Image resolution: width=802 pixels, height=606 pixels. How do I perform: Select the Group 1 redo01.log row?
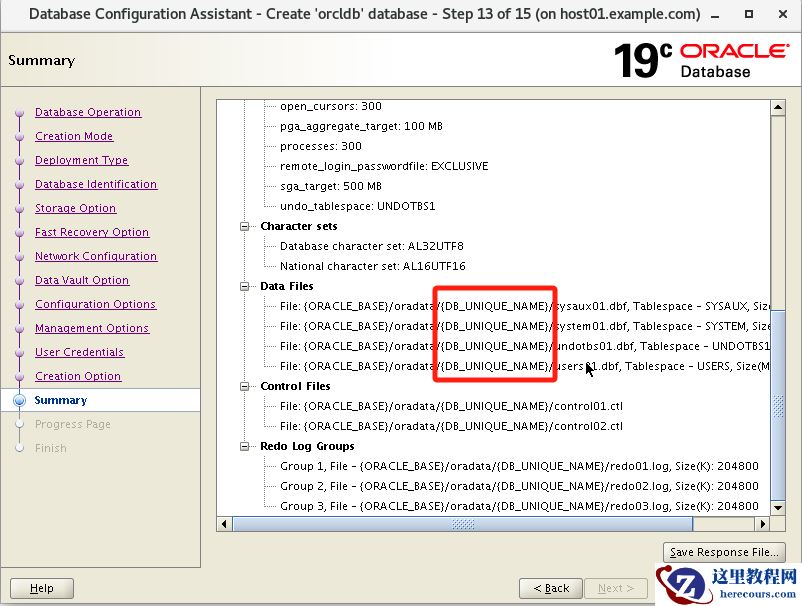tap(519, 466)
